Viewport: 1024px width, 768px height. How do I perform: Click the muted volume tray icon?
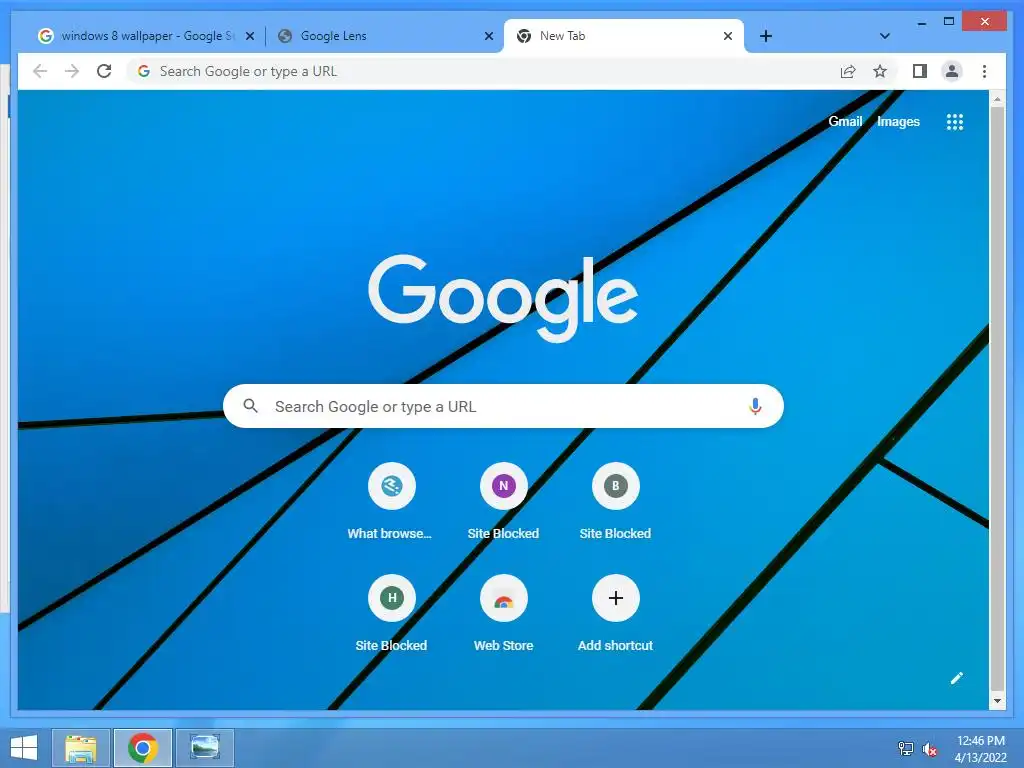929,749
